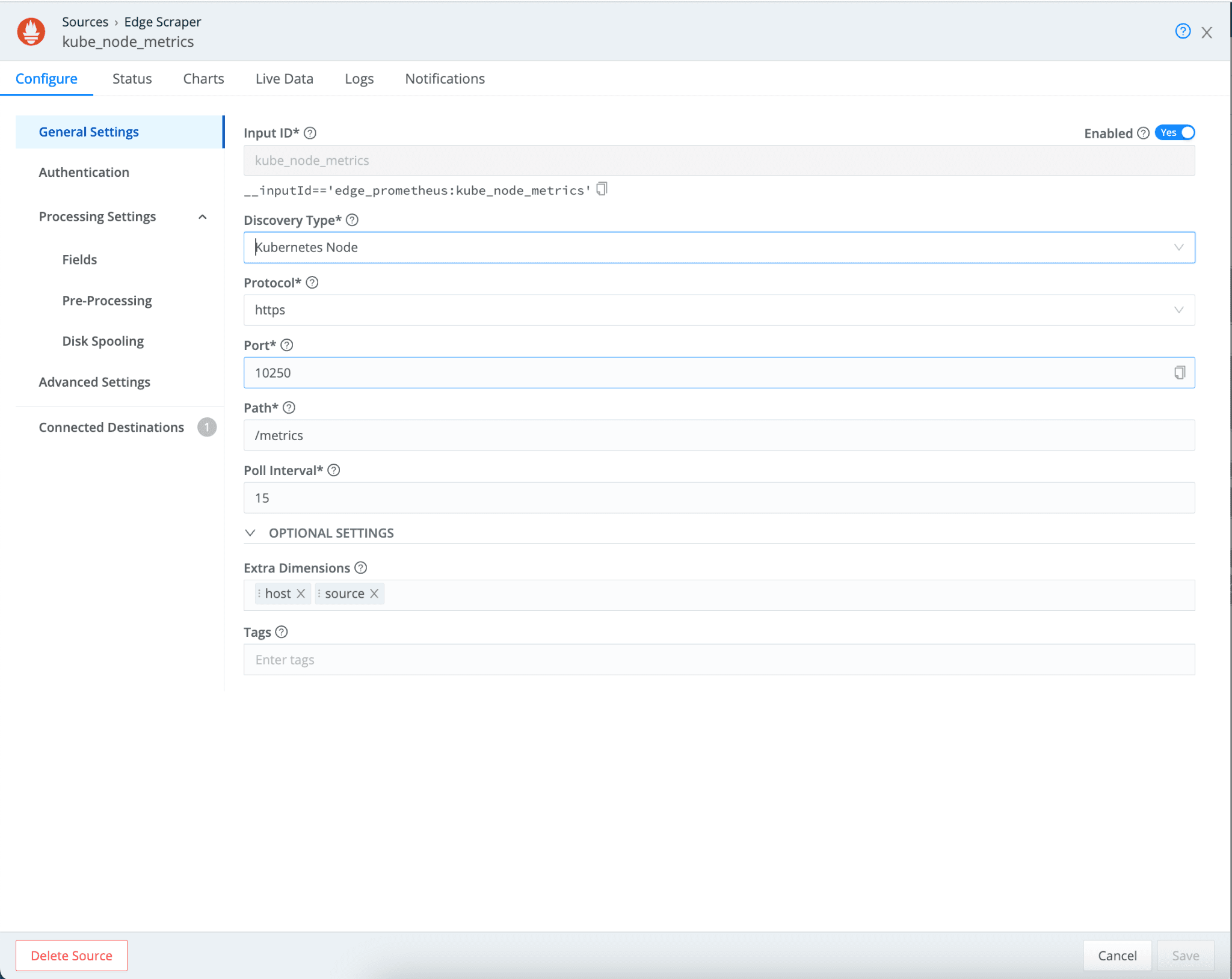Click the Cancel button
This screenshot has height=979, width=1232.
point(1116,956)
